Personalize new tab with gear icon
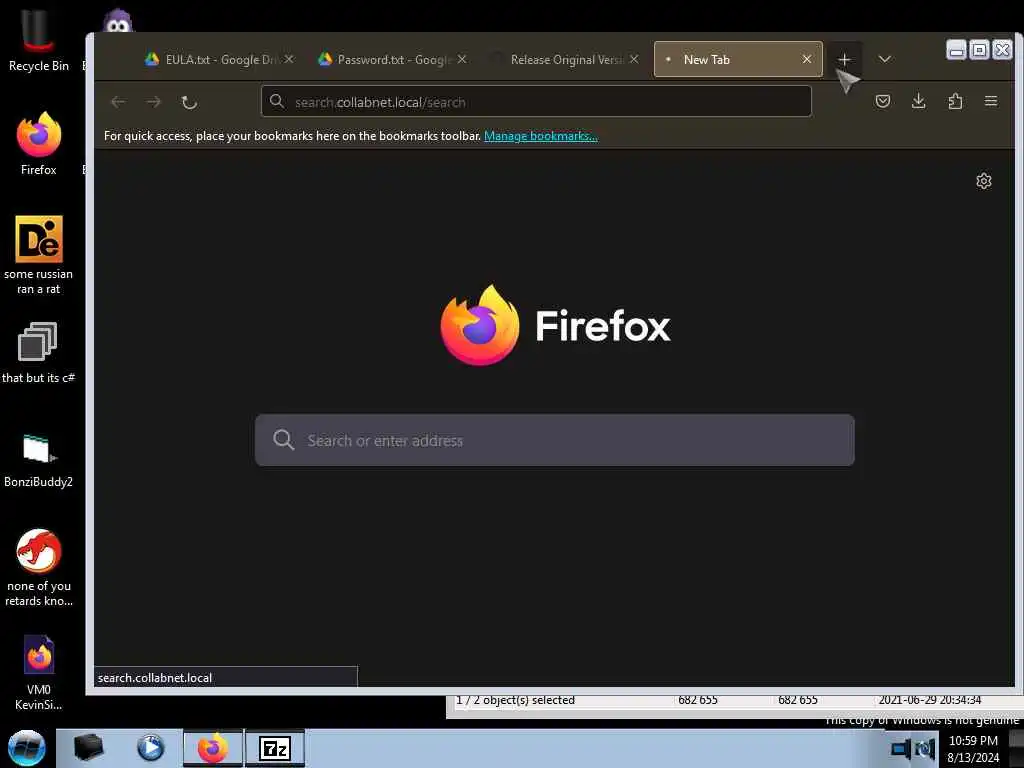The width and height of the screenshot is (1024, 768). (x=984, y=181)
